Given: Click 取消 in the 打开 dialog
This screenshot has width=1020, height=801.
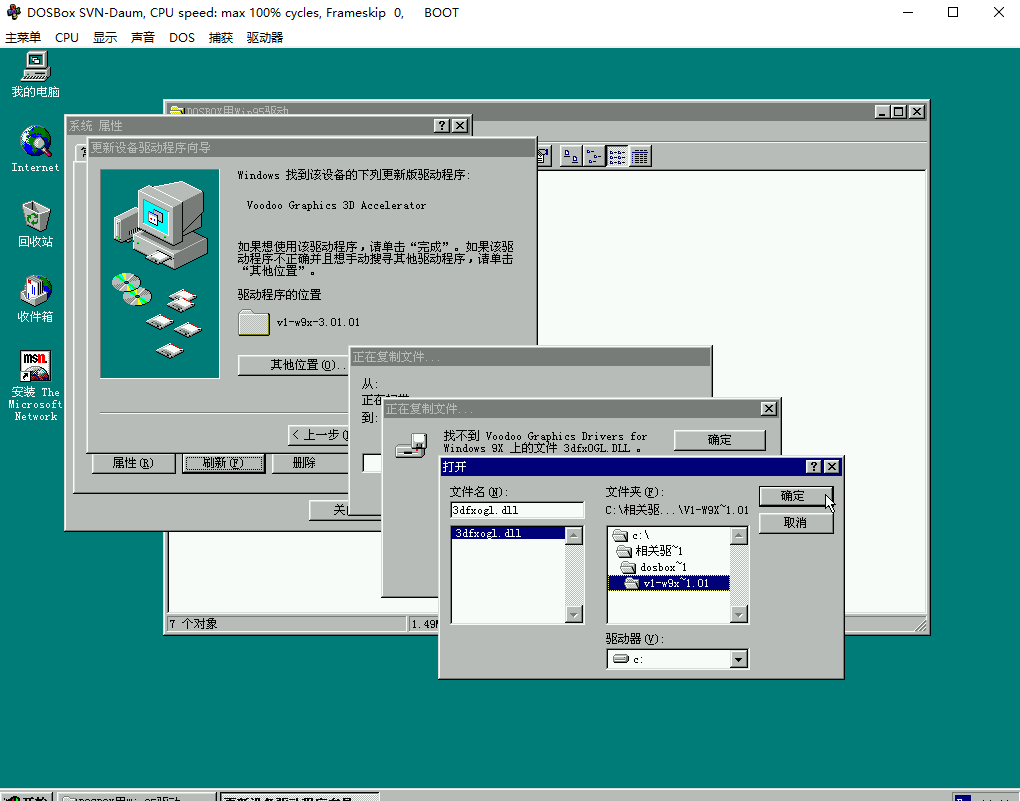Looking at the screenshot, I should click(796, 523).
